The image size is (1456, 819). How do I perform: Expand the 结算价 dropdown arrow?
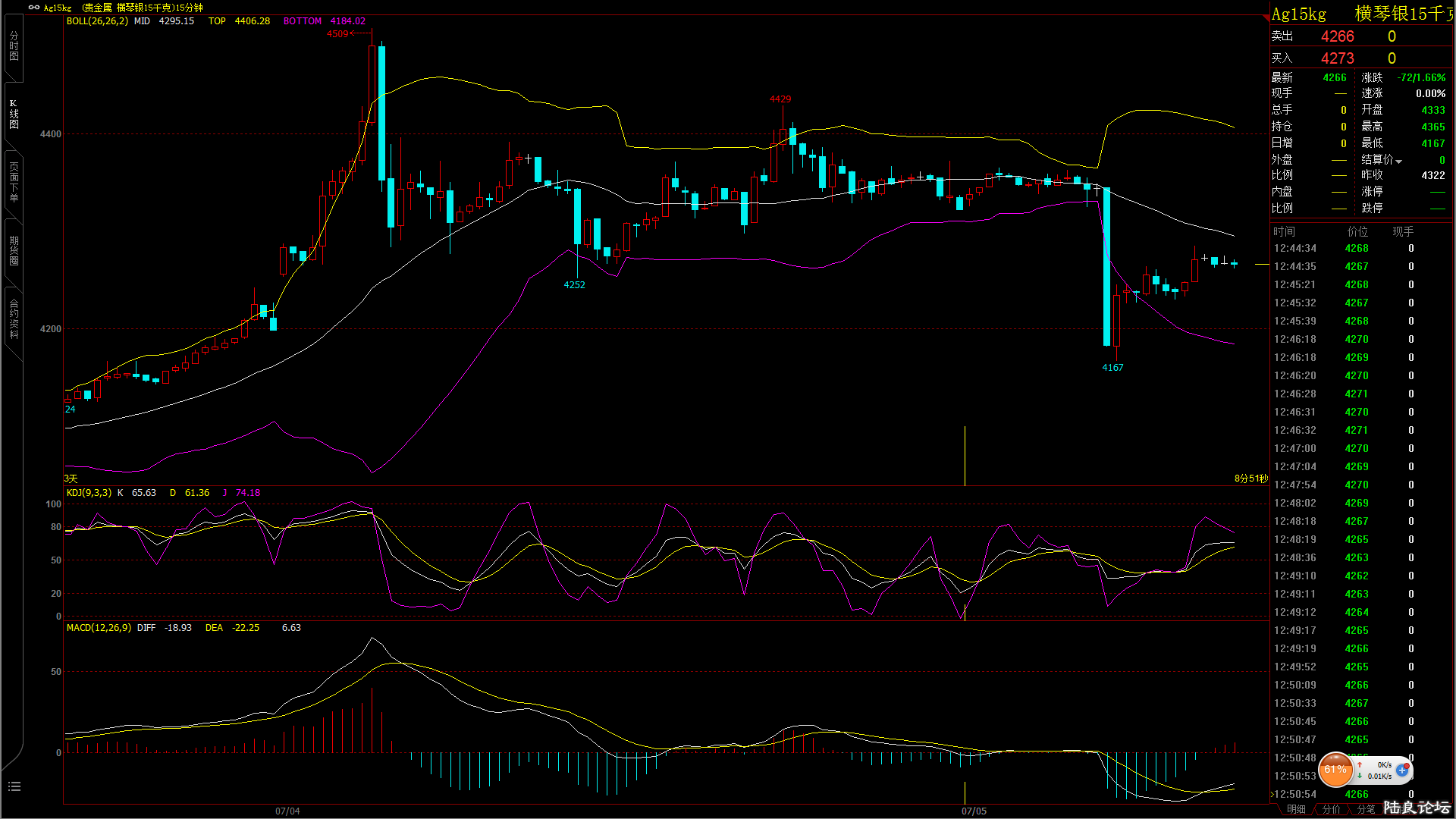coord(1399,162)
